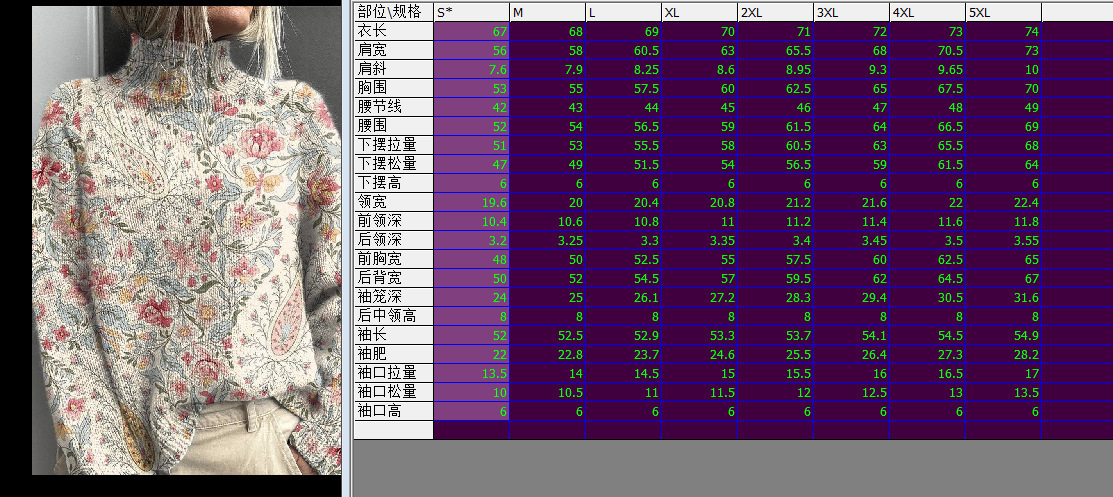This screenshot has height=497, width=1113.
Task: Select the 3XL size column header
Action: (852, 12)
